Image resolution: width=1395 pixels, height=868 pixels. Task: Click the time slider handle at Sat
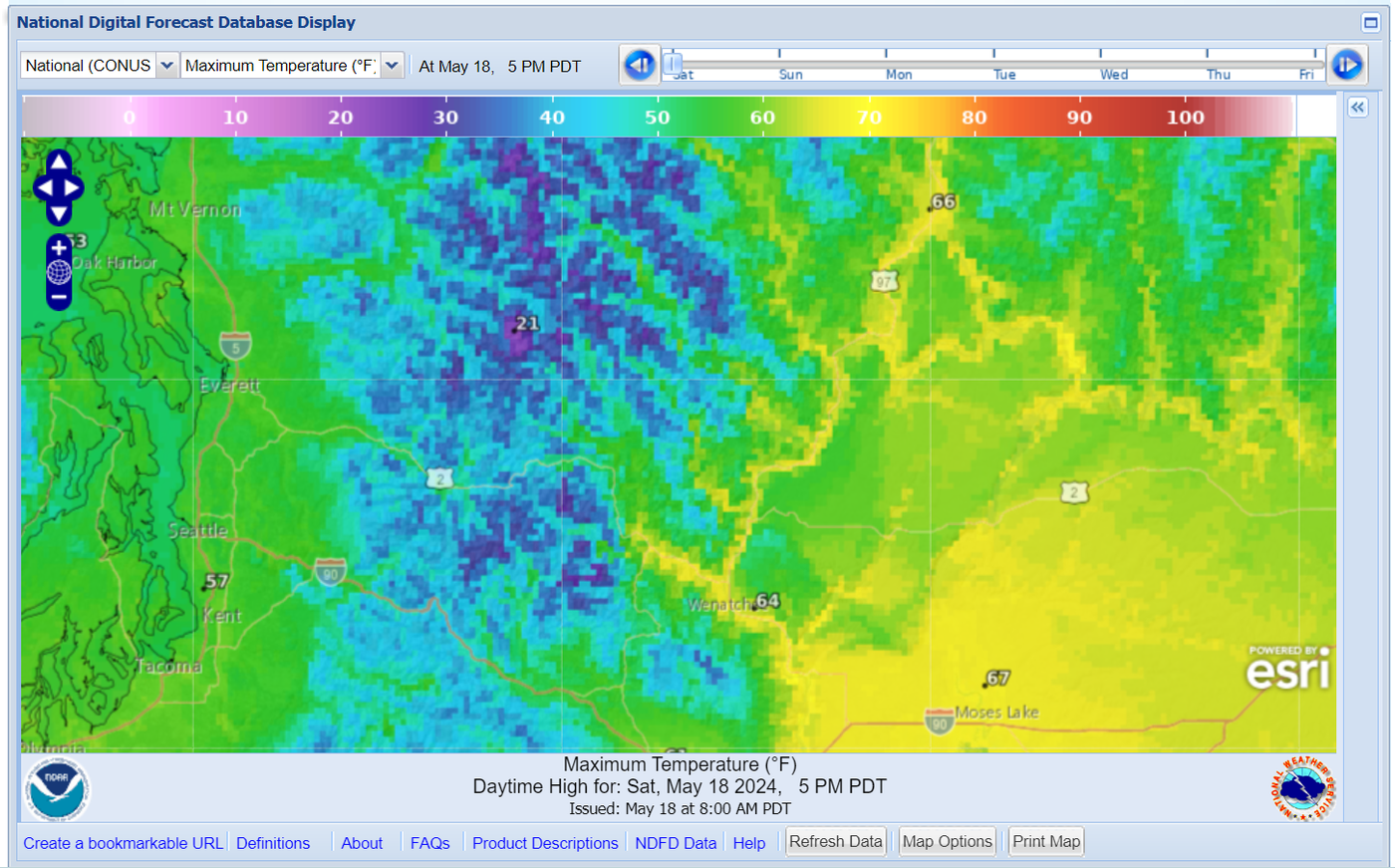coord(674,65)
